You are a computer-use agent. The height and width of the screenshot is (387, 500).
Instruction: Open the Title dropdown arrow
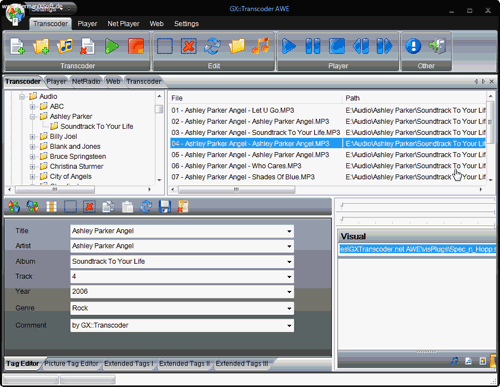(x=289, y=231)
